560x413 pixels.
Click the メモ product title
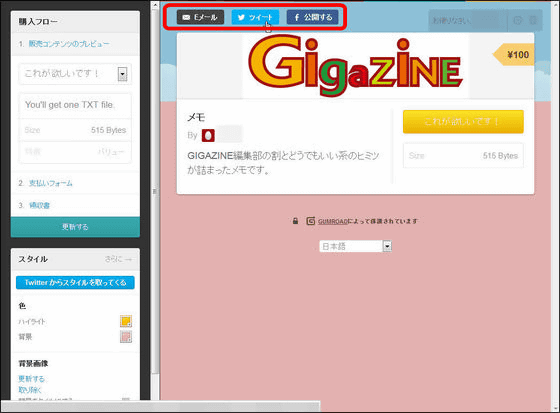click(196, 117)
